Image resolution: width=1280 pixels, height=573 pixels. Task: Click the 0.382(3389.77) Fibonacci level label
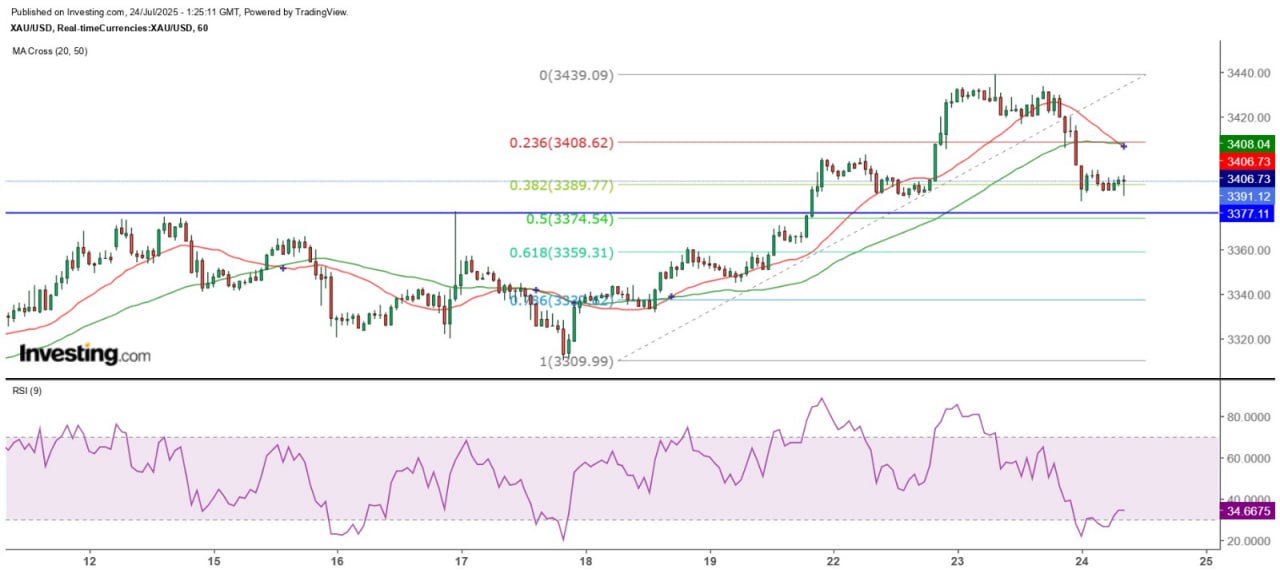pos(562,185)
